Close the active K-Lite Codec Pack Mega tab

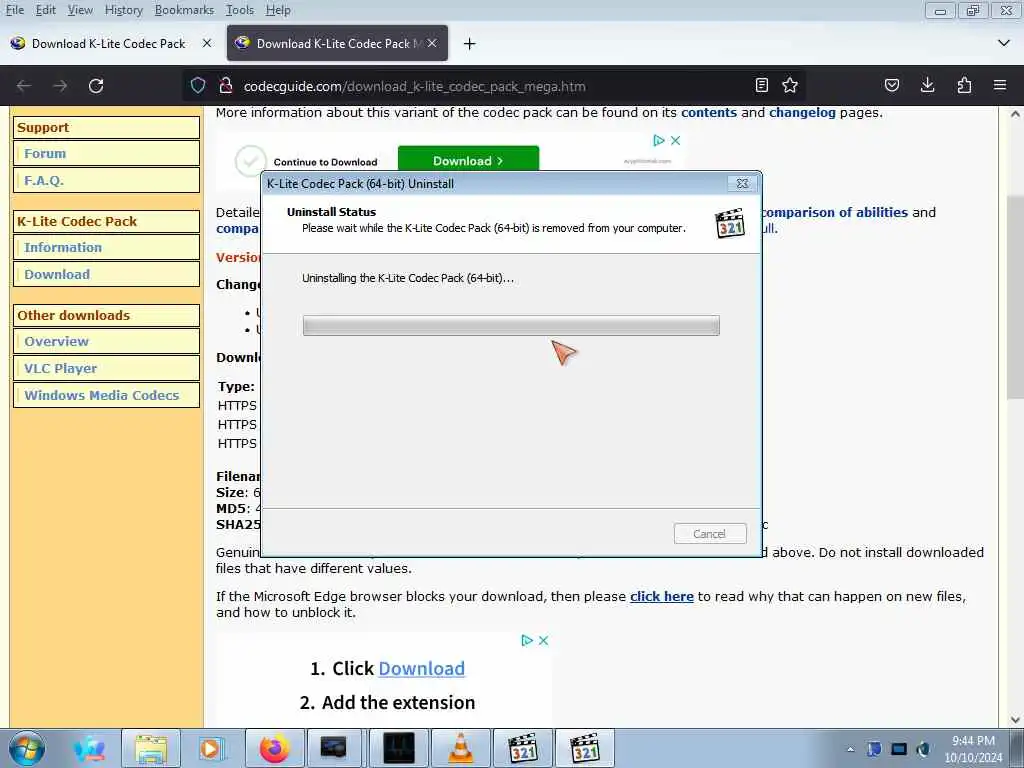(432, 43)
